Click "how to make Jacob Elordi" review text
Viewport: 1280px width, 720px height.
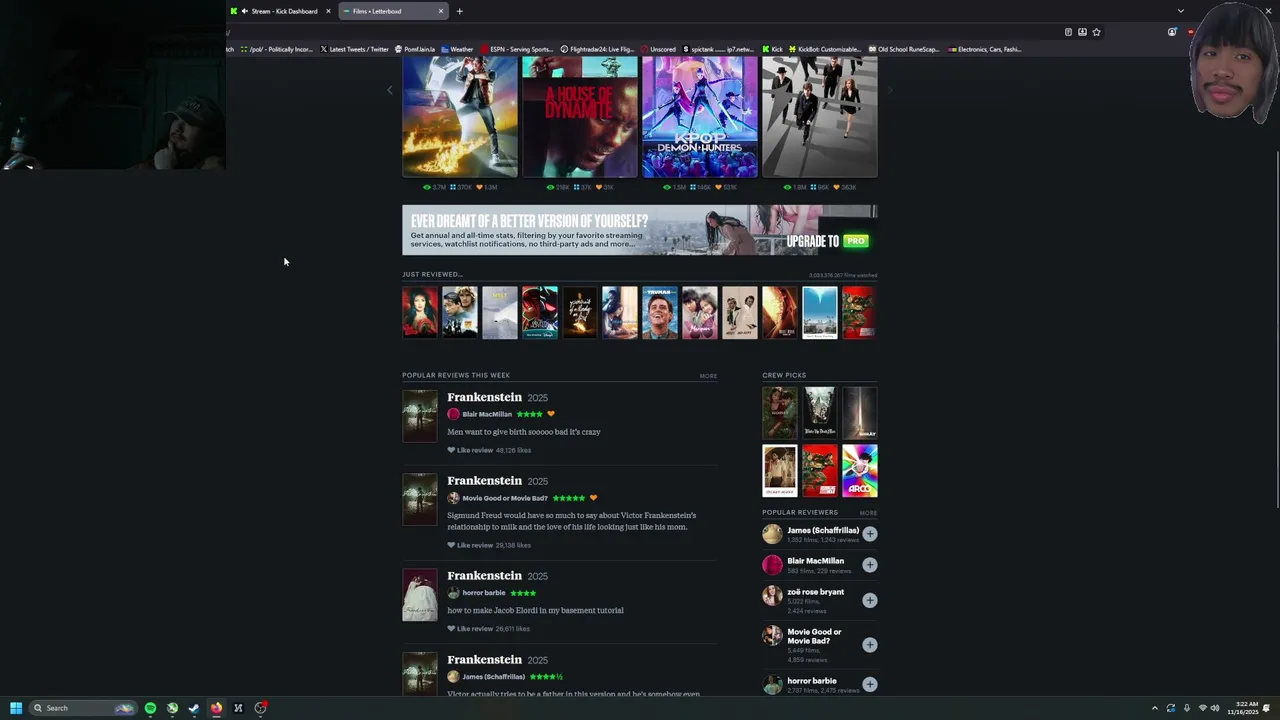535,610
